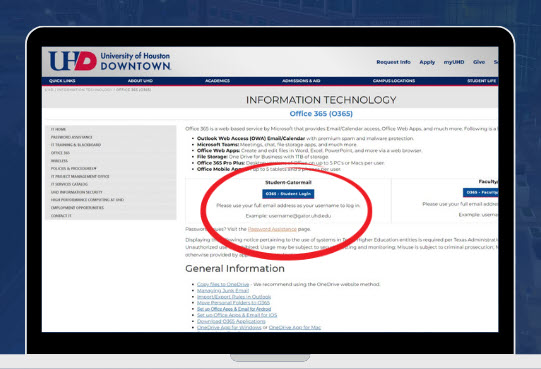
Task: Select Wireless in the sidebar
Action: point(59,161)
